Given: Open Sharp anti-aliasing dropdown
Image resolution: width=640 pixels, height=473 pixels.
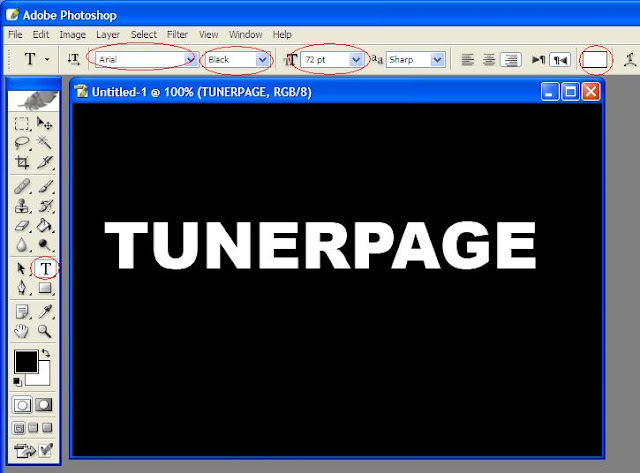Looking at the screenshot, I should point(438,60).
